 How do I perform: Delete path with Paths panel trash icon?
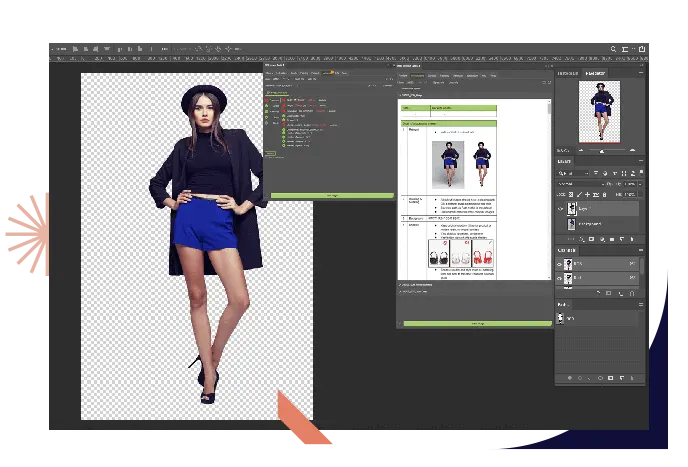(x=632, y=378)
